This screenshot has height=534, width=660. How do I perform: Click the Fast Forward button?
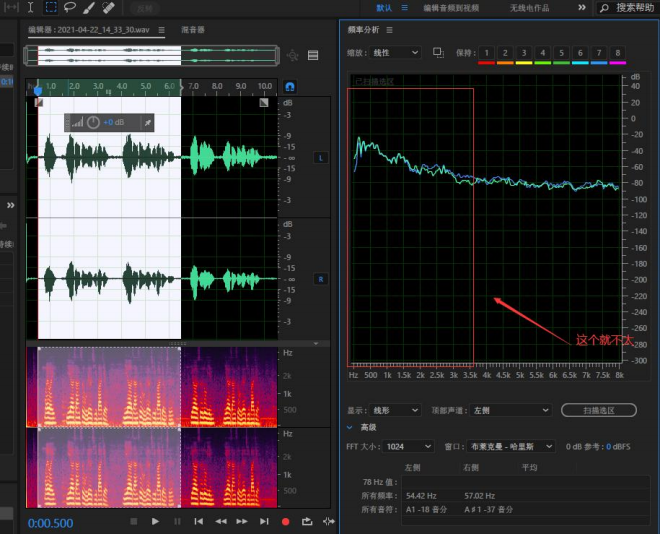point(242,521)
